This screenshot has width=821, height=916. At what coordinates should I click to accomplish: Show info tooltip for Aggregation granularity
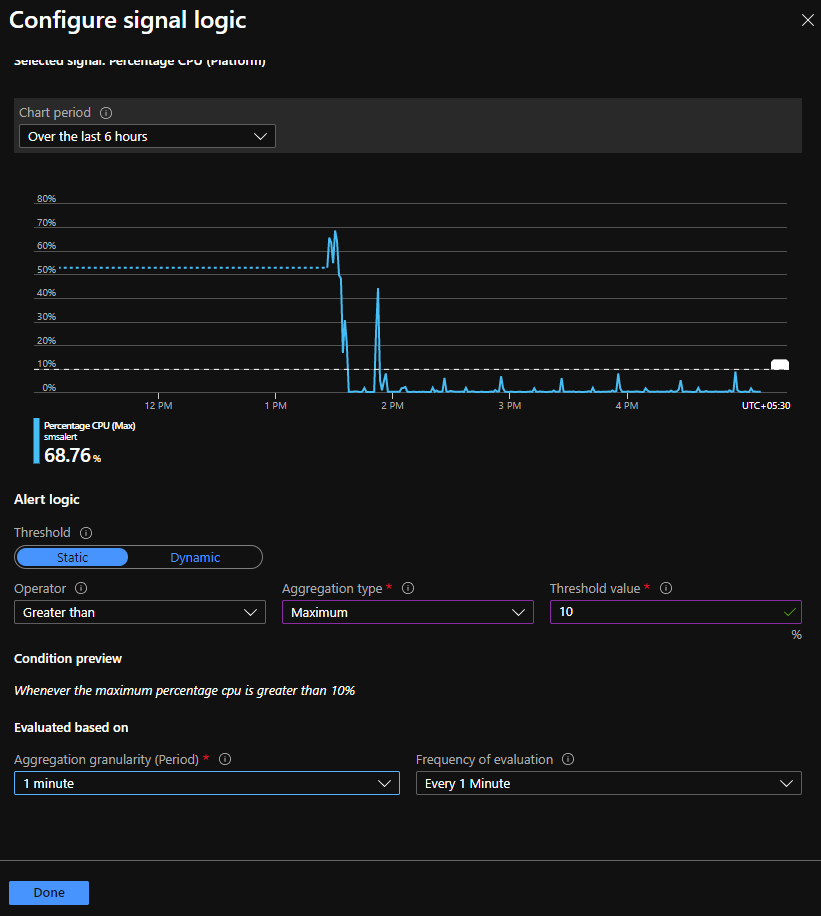pyautogui.click(x=225, y=759)
